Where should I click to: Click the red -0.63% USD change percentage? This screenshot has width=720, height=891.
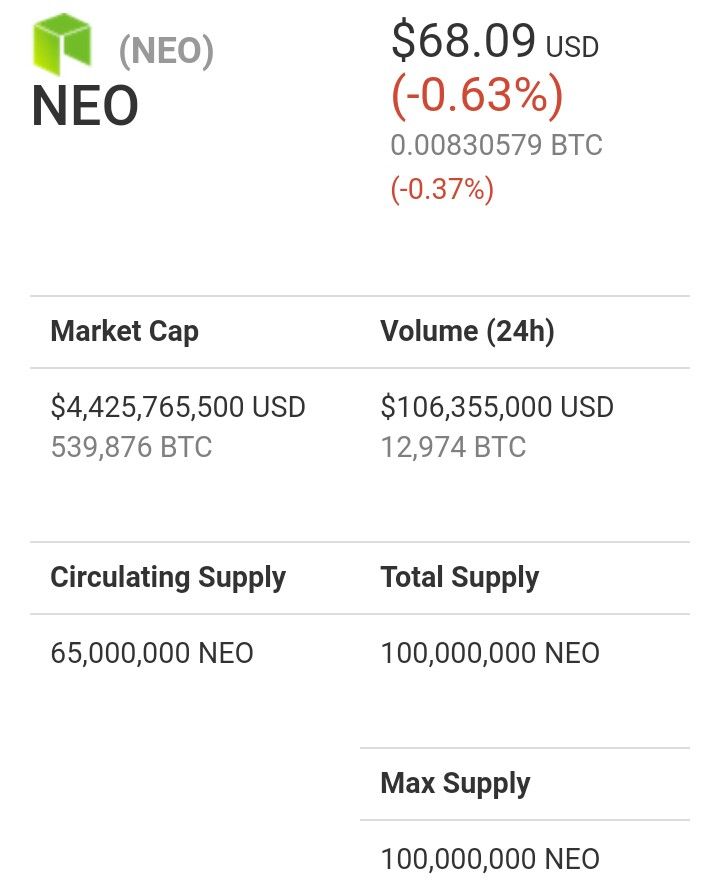tap(477, 95)
